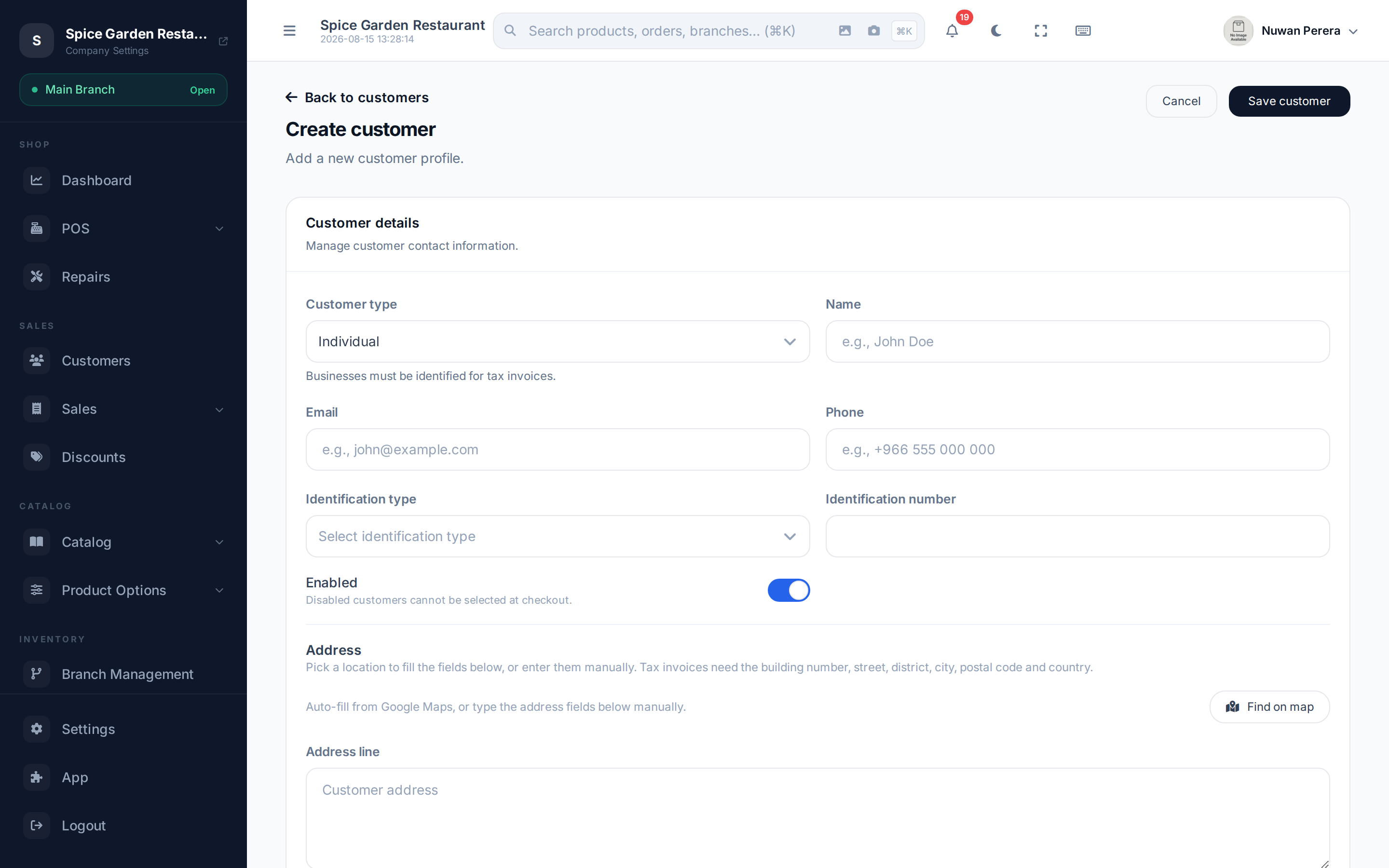Click the Repairs tools icon

37,277
